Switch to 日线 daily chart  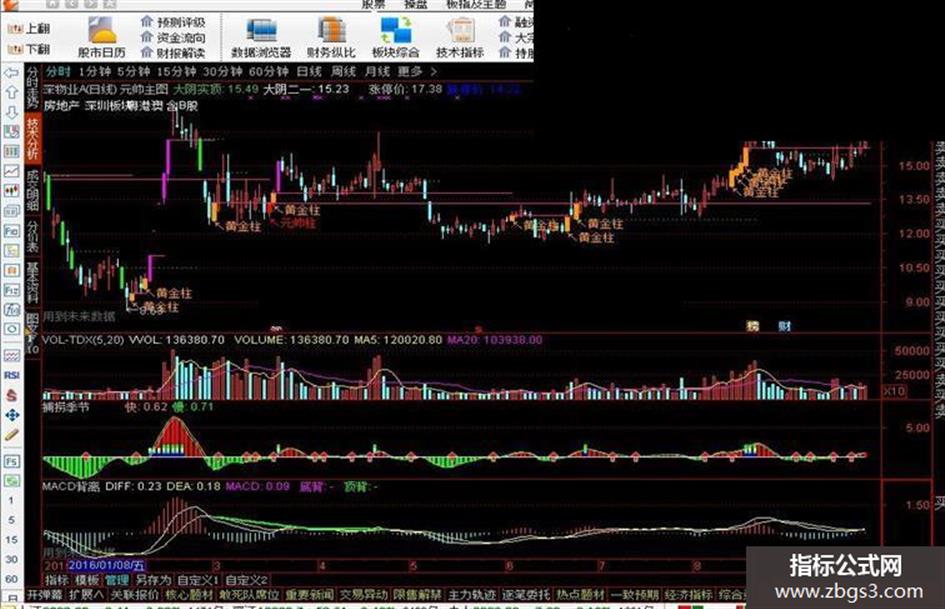tap(309, 72)
